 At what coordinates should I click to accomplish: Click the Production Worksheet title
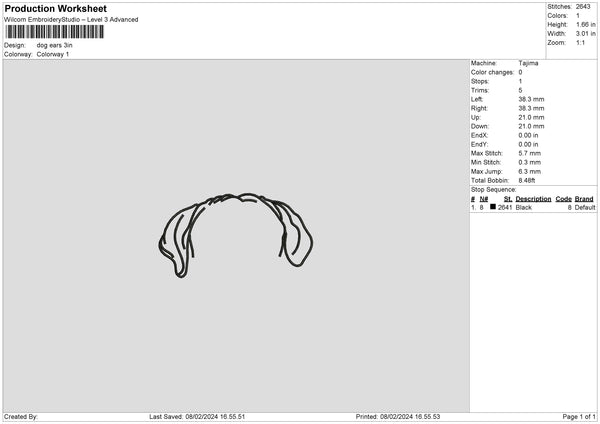click(x=55, y=8)
